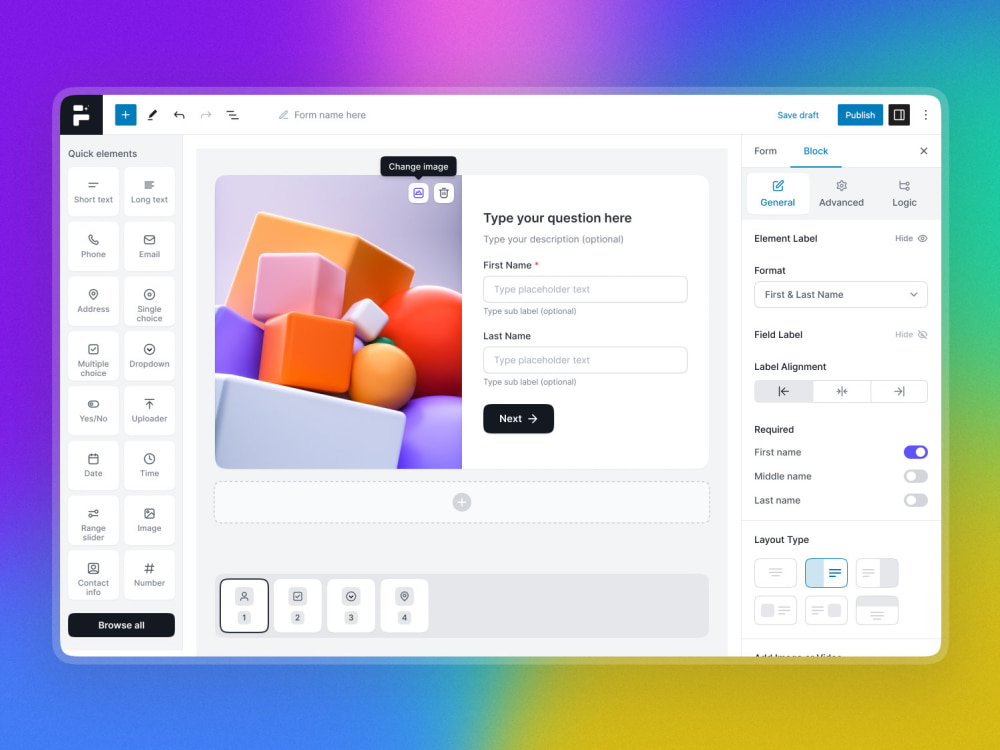
Task: Edit 'Type your description (optional)' text
Action: pos(554,239)
